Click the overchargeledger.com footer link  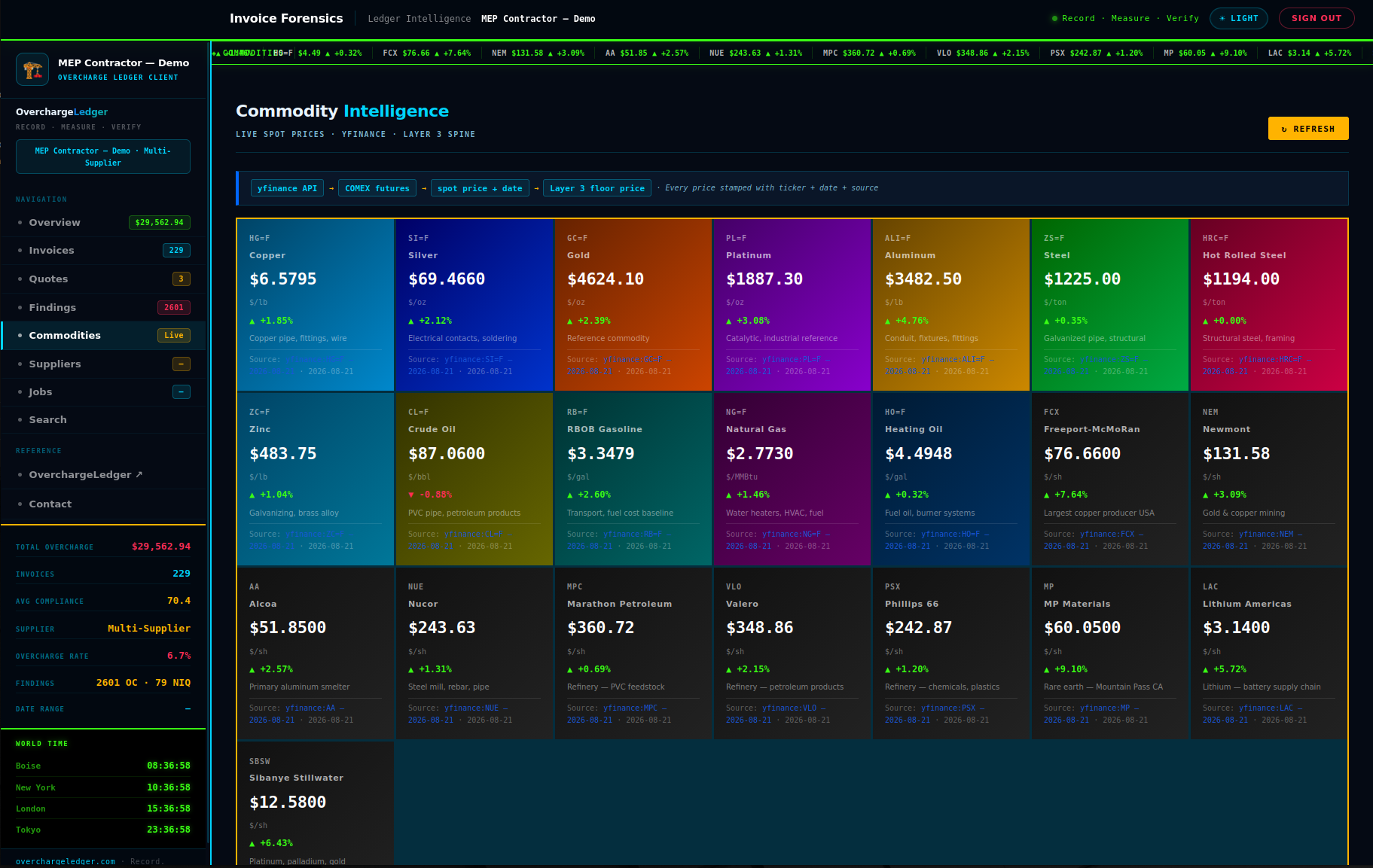(x=66, y=861)
